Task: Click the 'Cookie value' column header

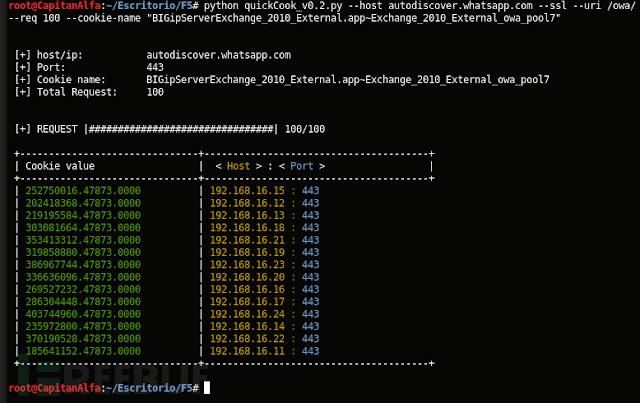Action: coord(60,166)
